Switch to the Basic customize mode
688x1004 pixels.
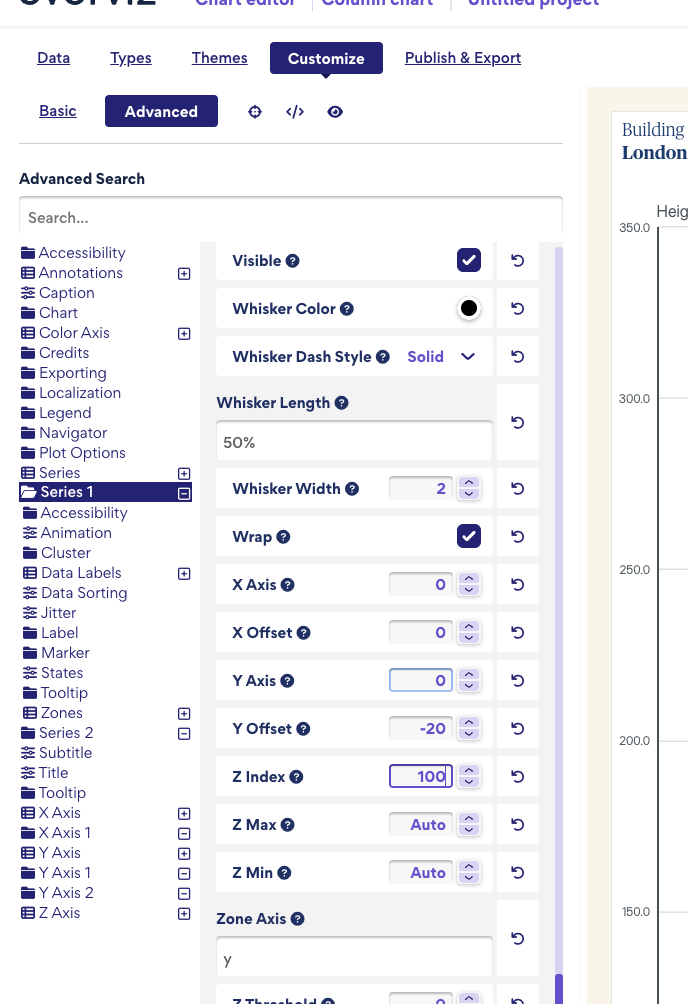(58, 111)
